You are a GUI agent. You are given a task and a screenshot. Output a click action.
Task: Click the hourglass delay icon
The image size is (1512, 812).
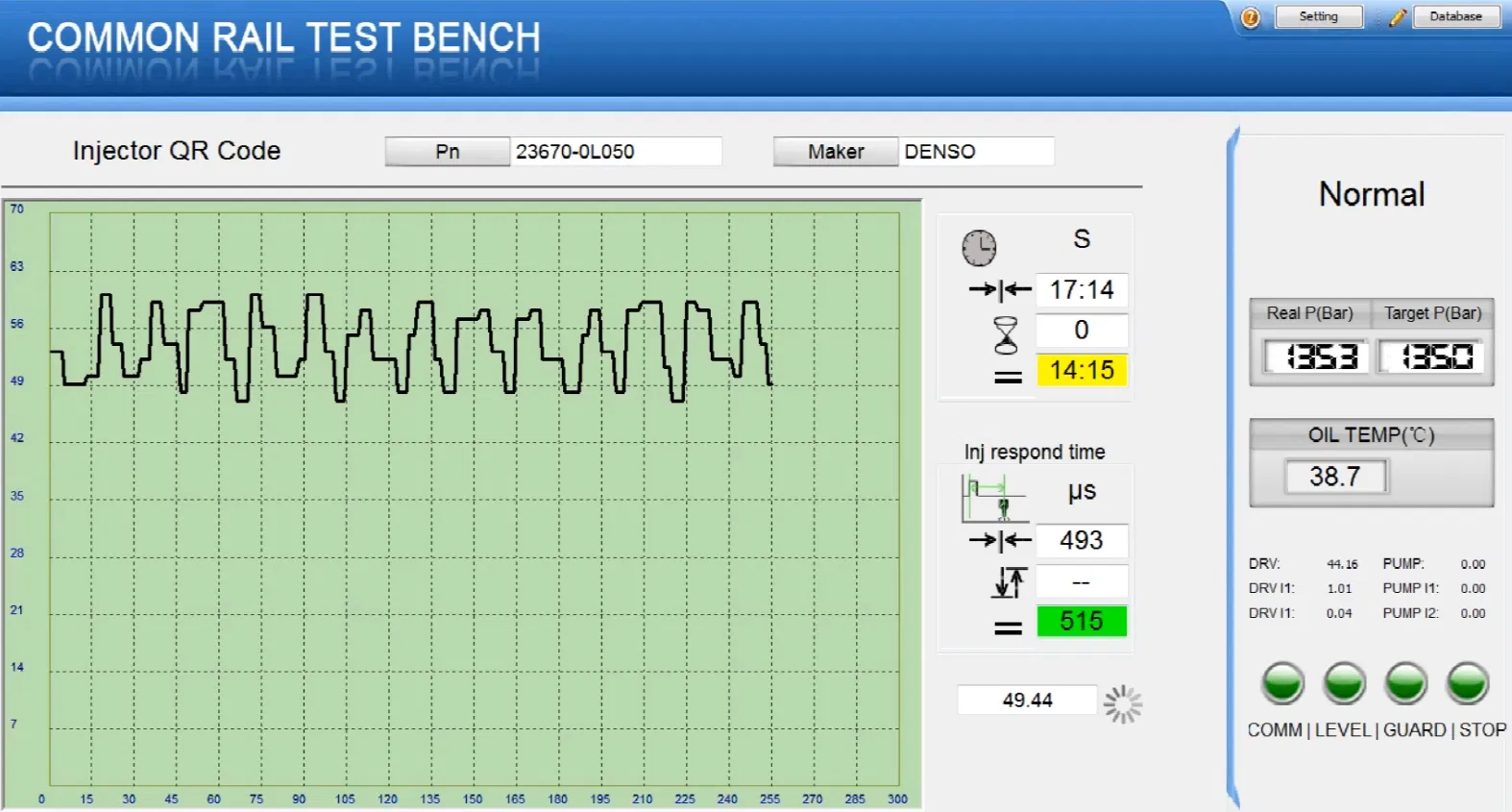pyautogui.click(x=1006, y=334)
